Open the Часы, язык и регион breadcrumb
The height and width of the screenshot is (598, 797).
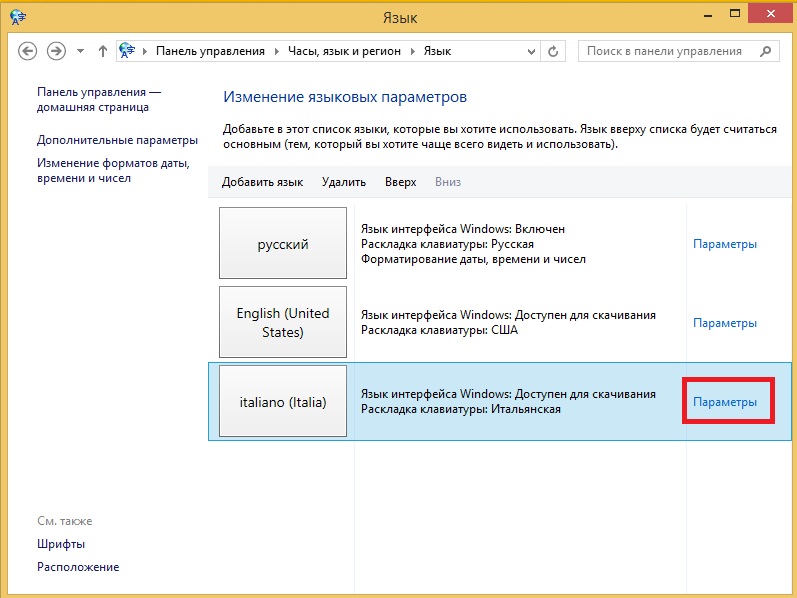344,51
